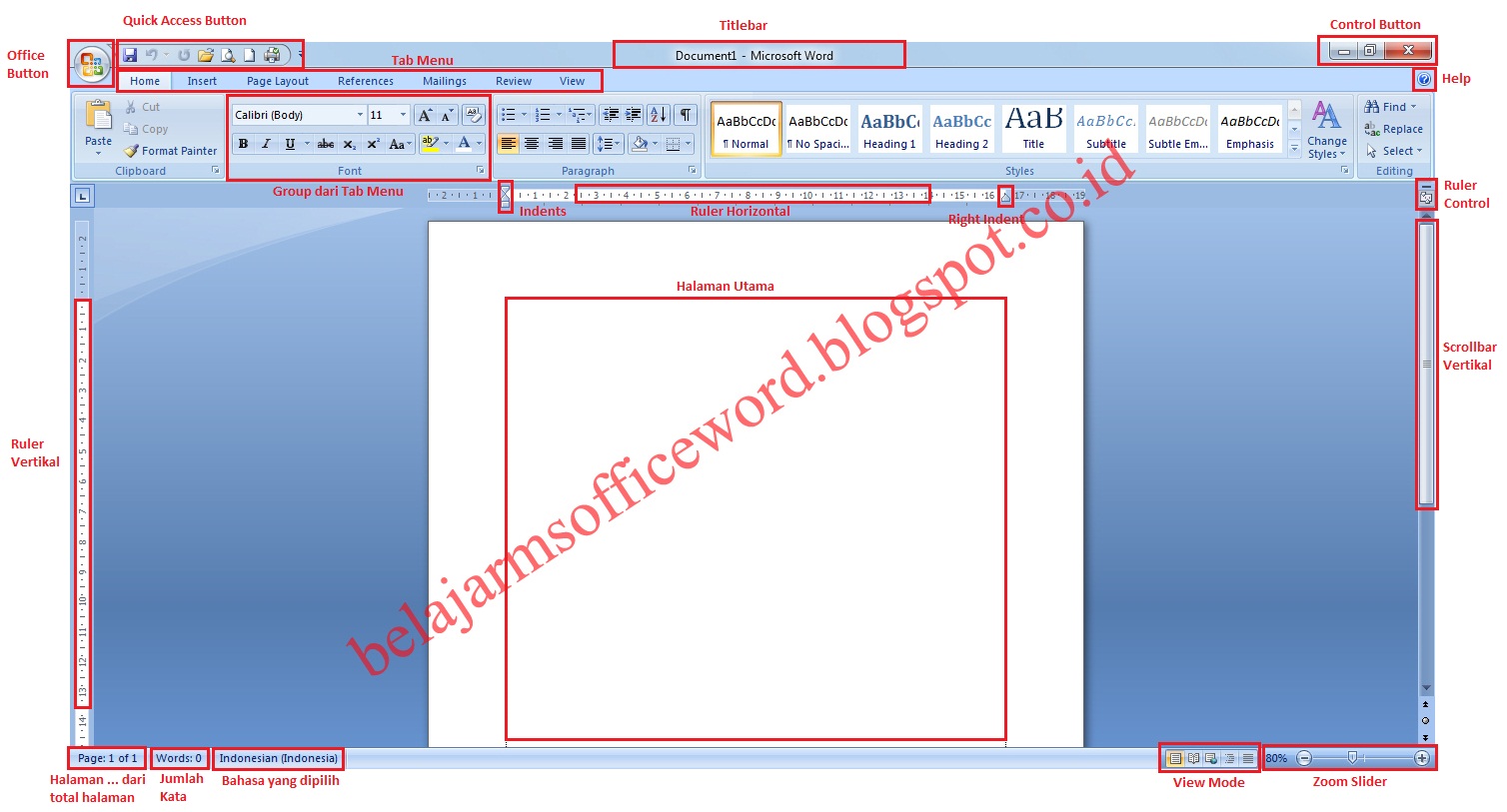
Task: Open the font size dropdown showing 11
Action: [x=403, y=115]
